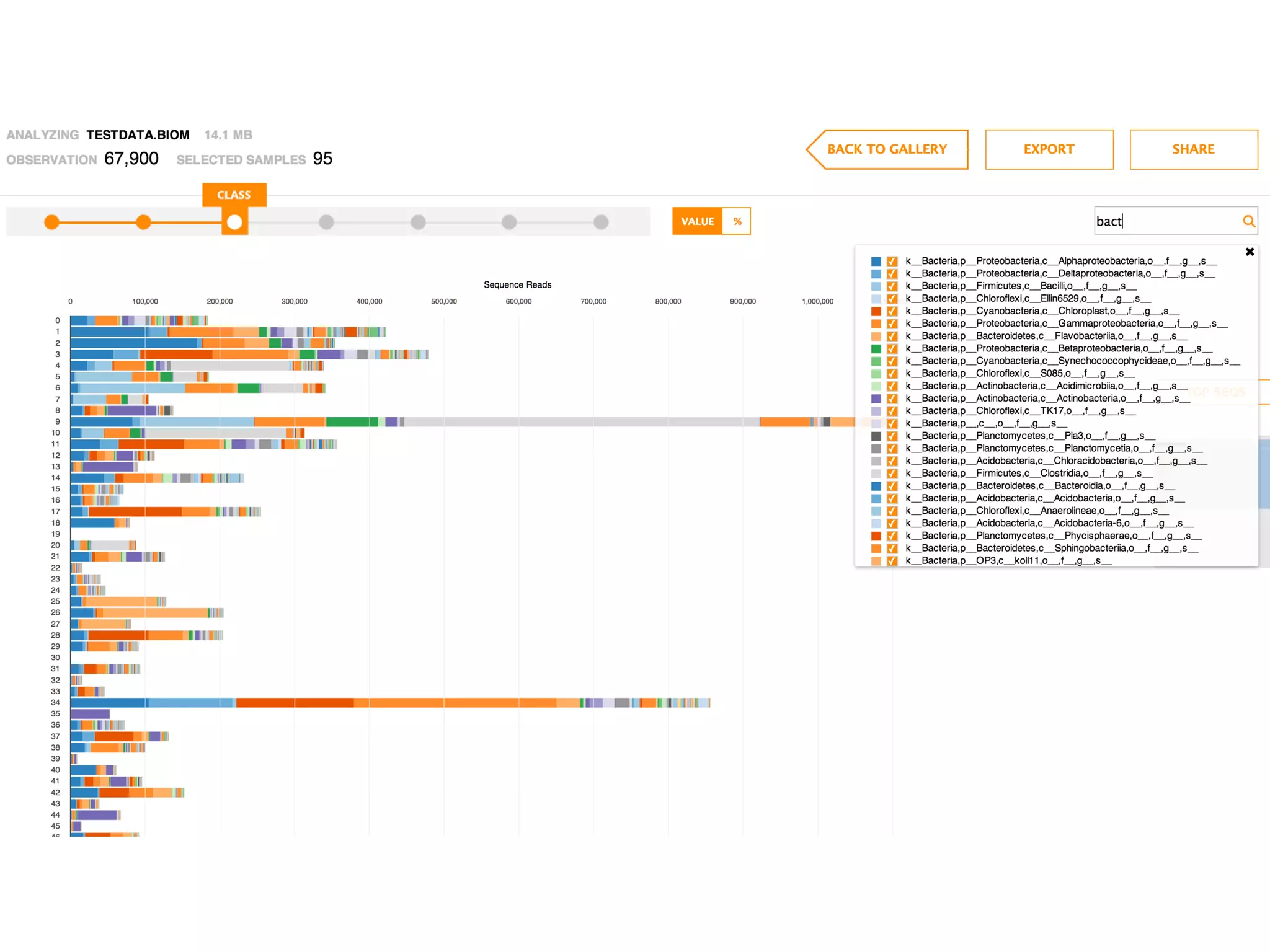
Task: Select the first taxonomy level slider dot
Action: coord(52,222)
